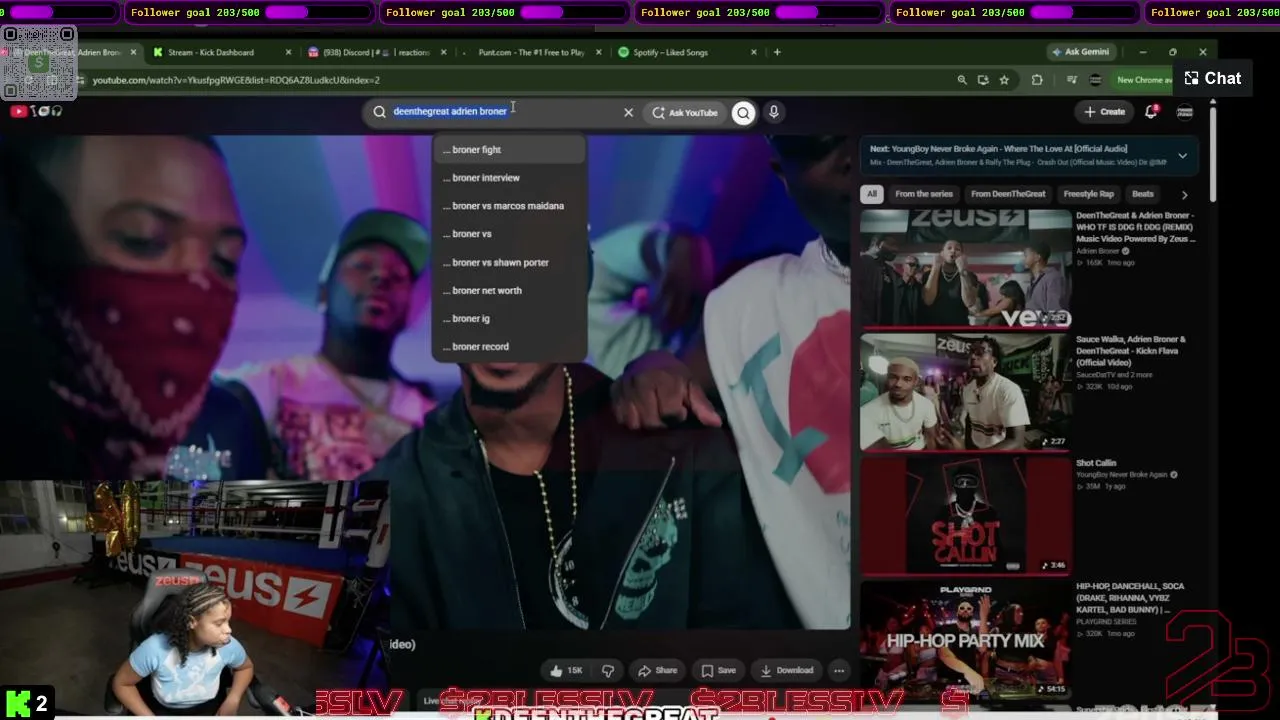Bookmark this page with the star icon
The image size is (1280, 720).
pyautogui.click(x=1004, y=80)
